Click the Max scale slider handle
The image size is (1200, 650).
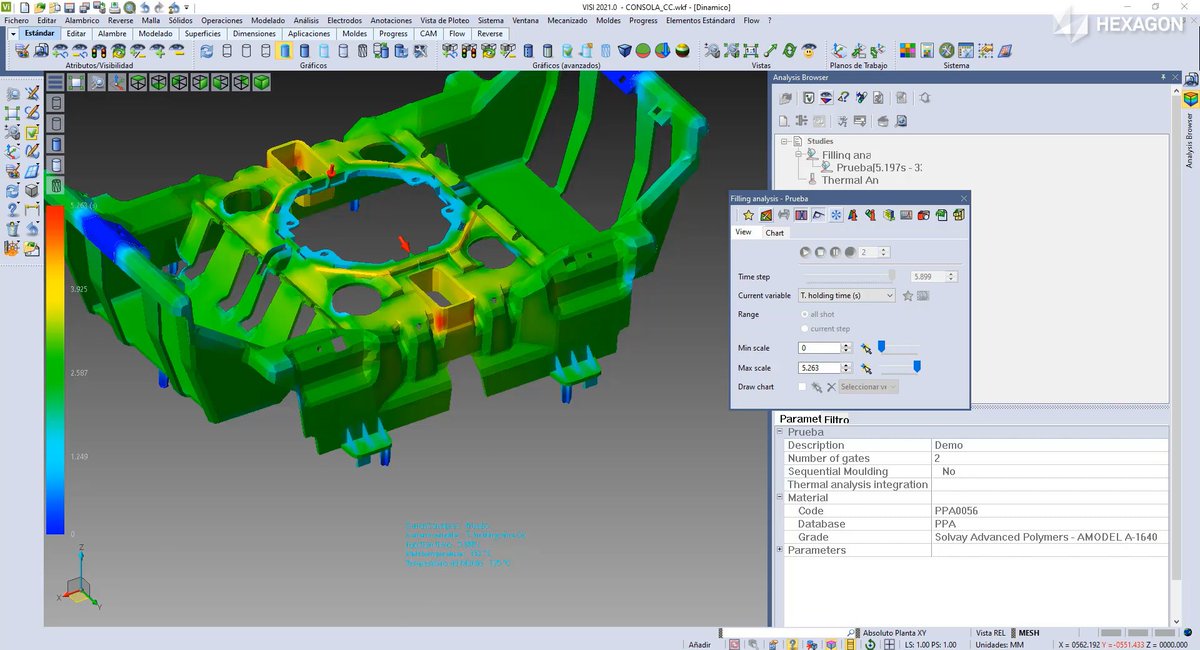coord(918,364)
